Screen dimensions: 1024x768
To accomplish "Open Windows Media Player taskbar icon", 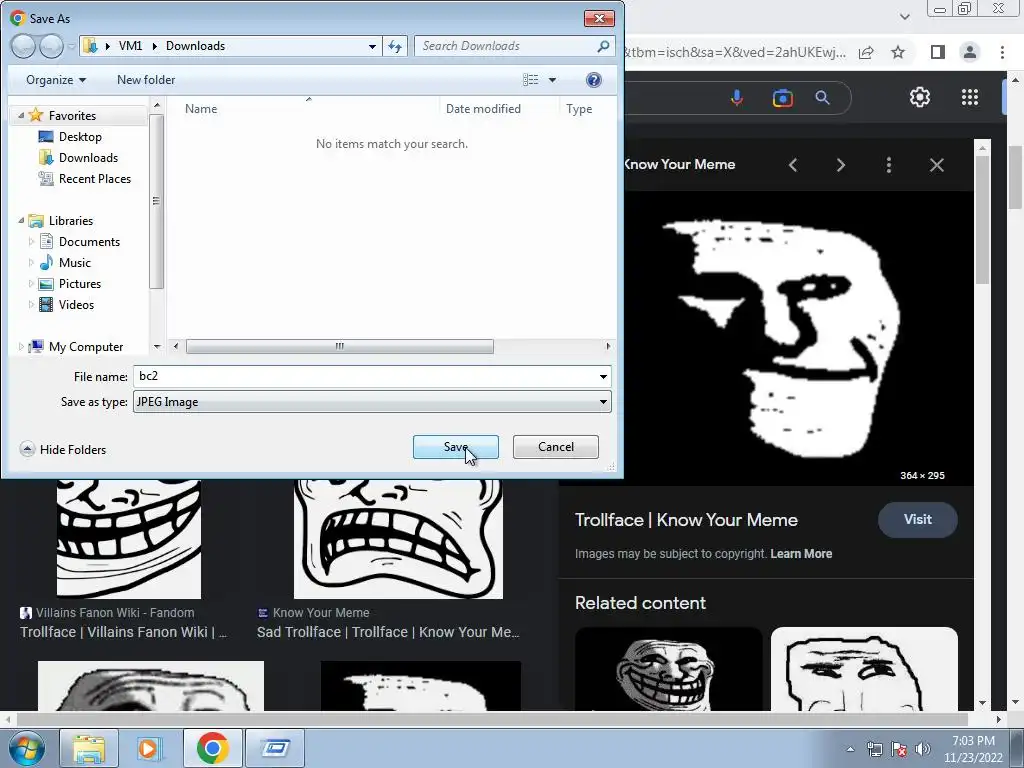I will (x=148, y=748).
